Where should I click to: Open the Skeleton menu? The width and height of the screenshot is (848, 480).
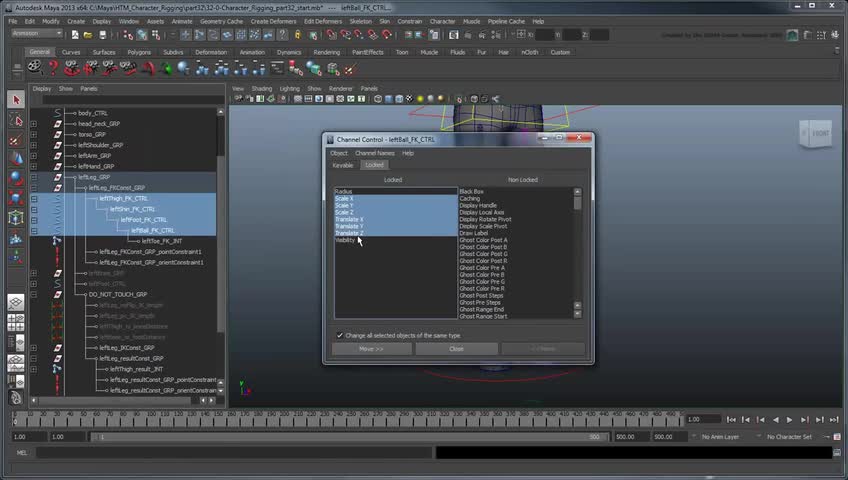coord(360,22)
